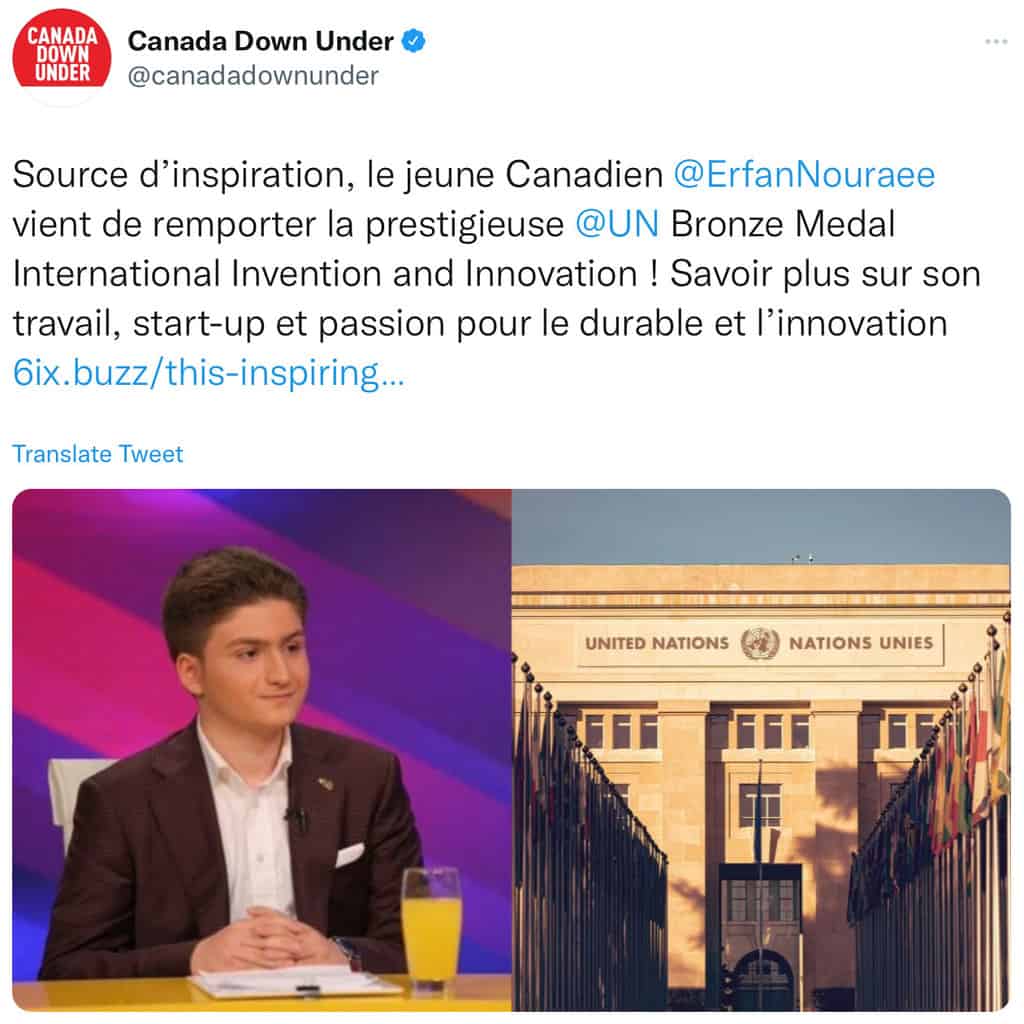Click Translate Tweet
Viewport: 1024px width, 1024px height.
click(98, 454)
